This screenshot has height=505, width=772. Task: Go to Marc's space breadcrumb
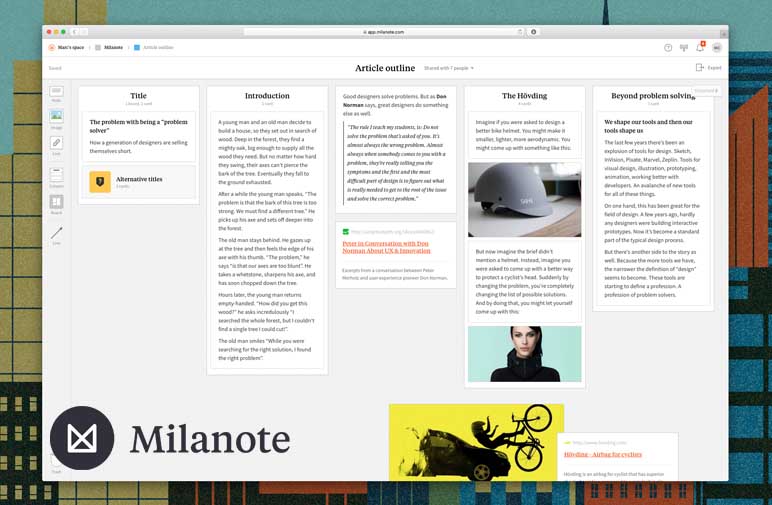coord(71,47)
